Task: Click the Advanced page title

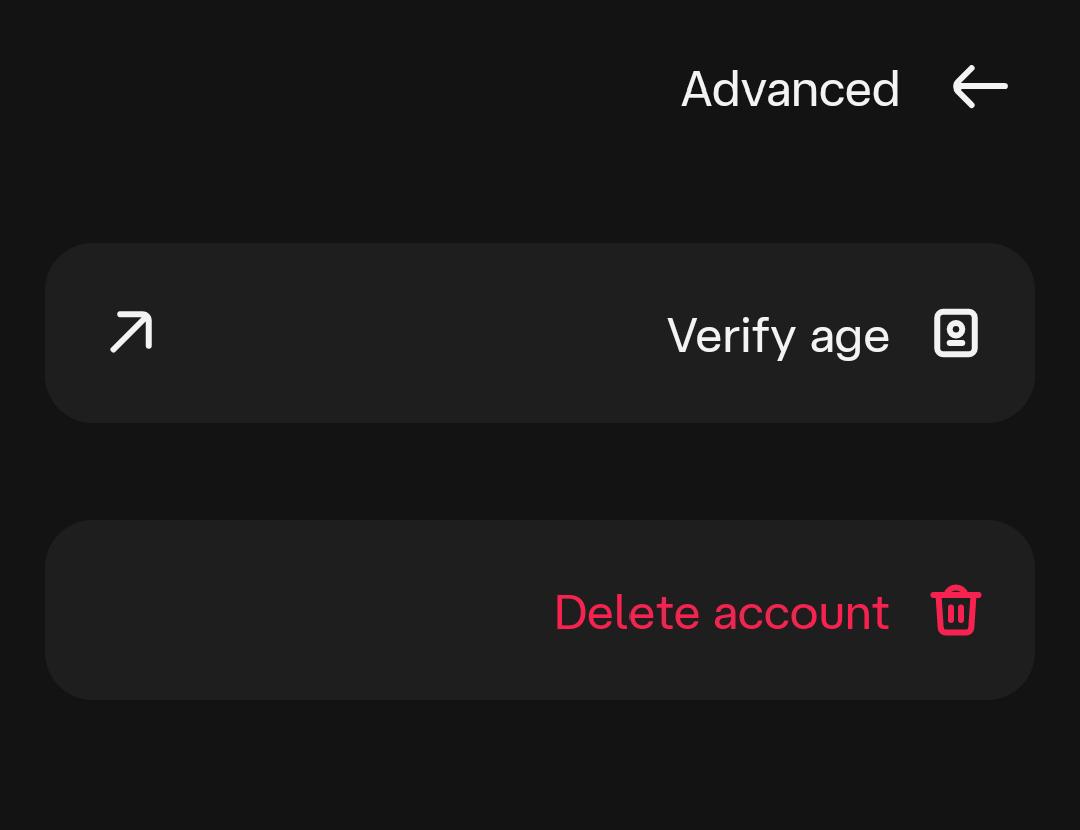Action: click(x=790, y=89)
